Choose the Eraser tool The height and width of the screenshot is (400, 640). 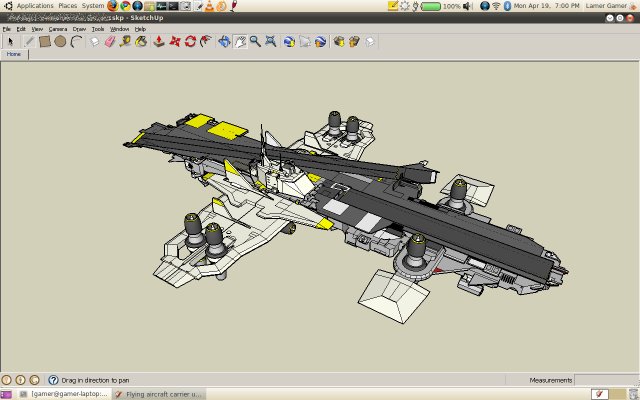pyautogui.click(x=111, y=42)
